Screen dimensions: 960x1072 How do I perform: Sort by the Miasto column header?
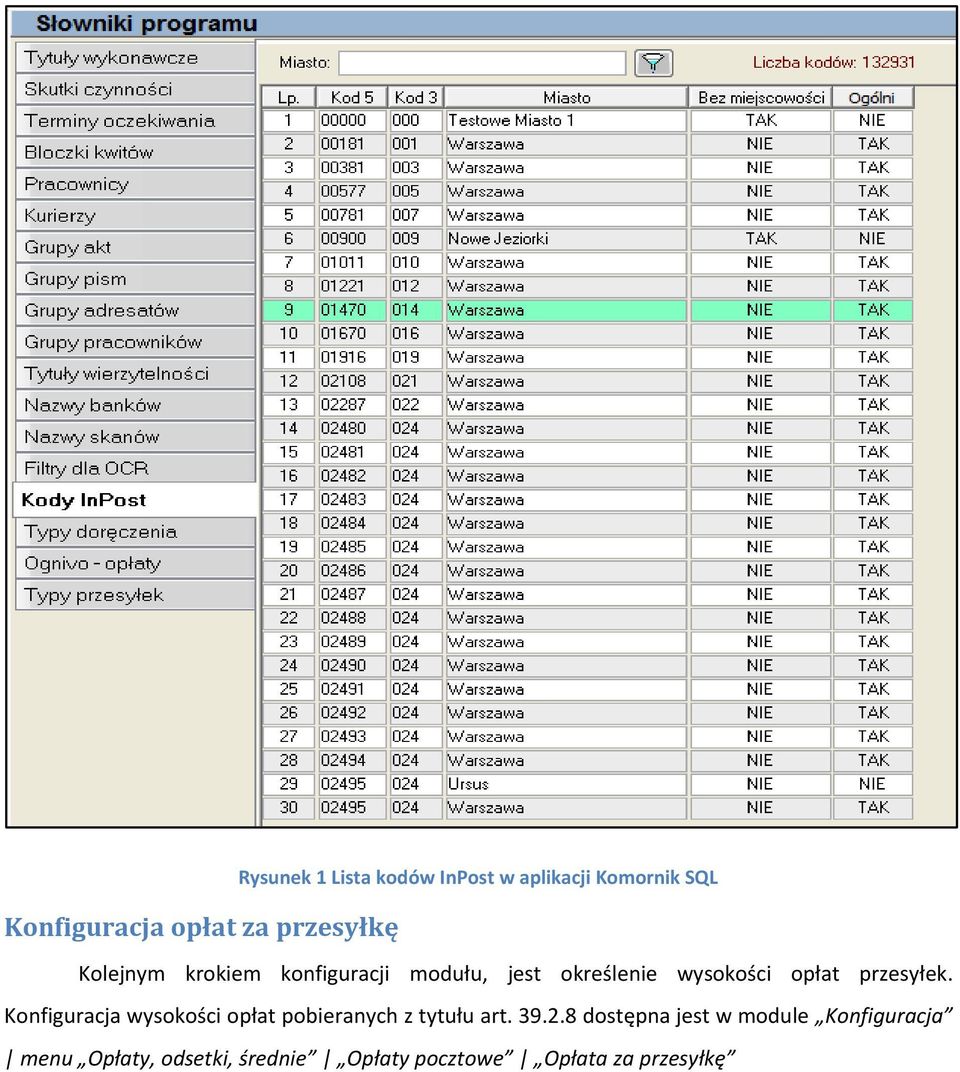[x=566, y=97]
